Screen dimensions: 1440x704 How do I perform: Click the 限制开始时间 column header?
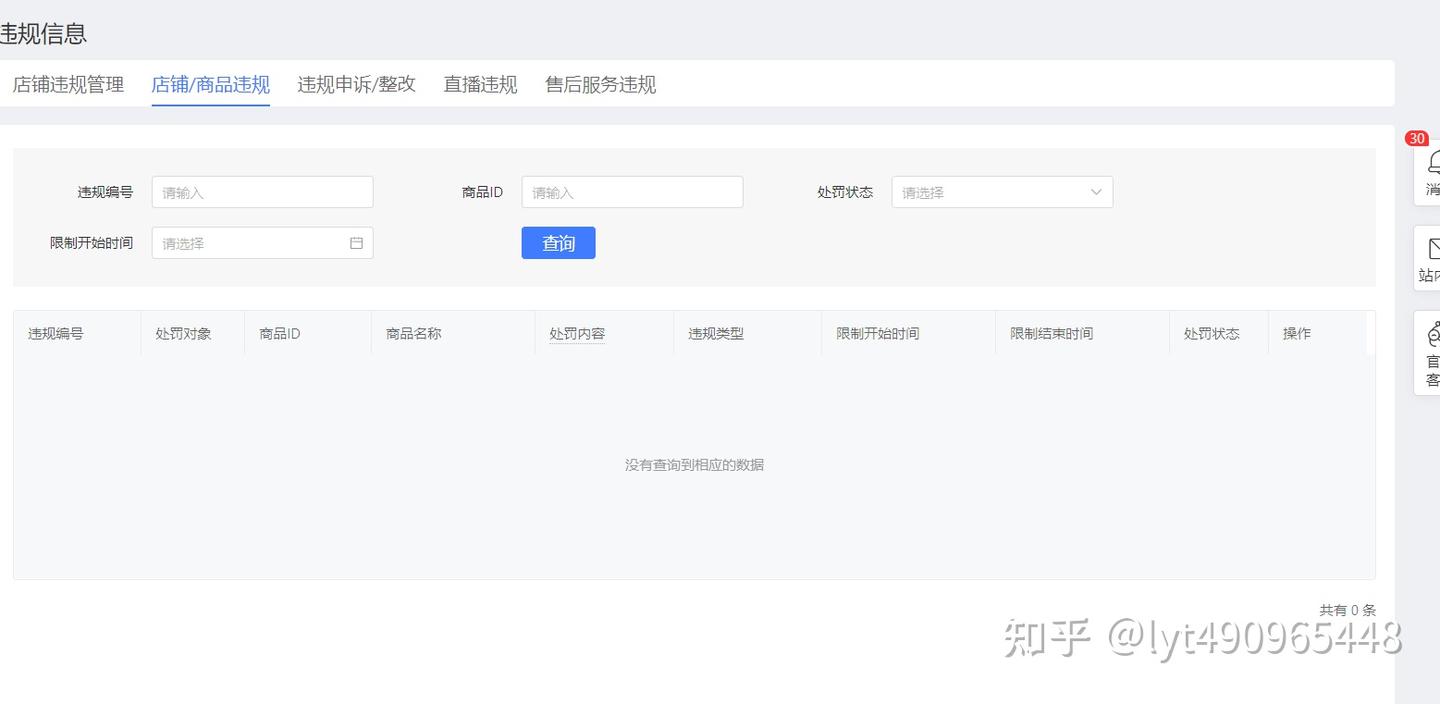878,334
